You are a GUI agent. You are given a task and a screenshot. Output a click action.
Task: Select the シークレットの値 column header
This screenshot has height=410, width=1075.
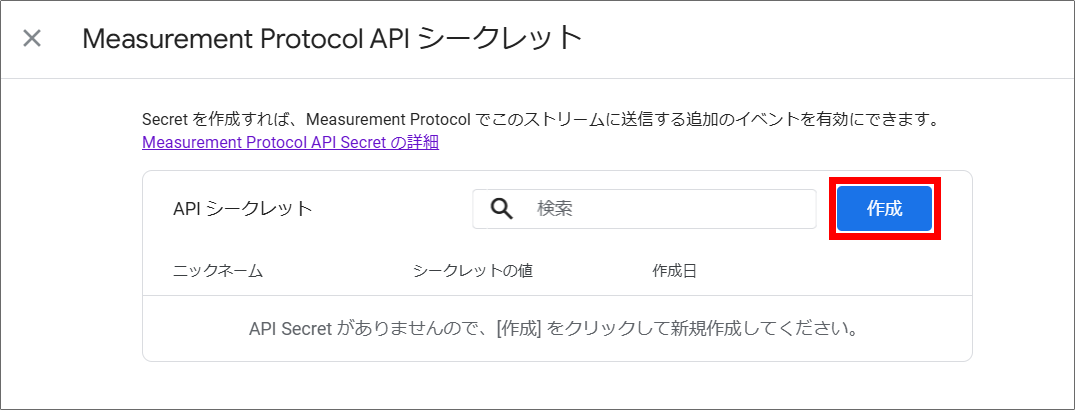click(472, 271)
